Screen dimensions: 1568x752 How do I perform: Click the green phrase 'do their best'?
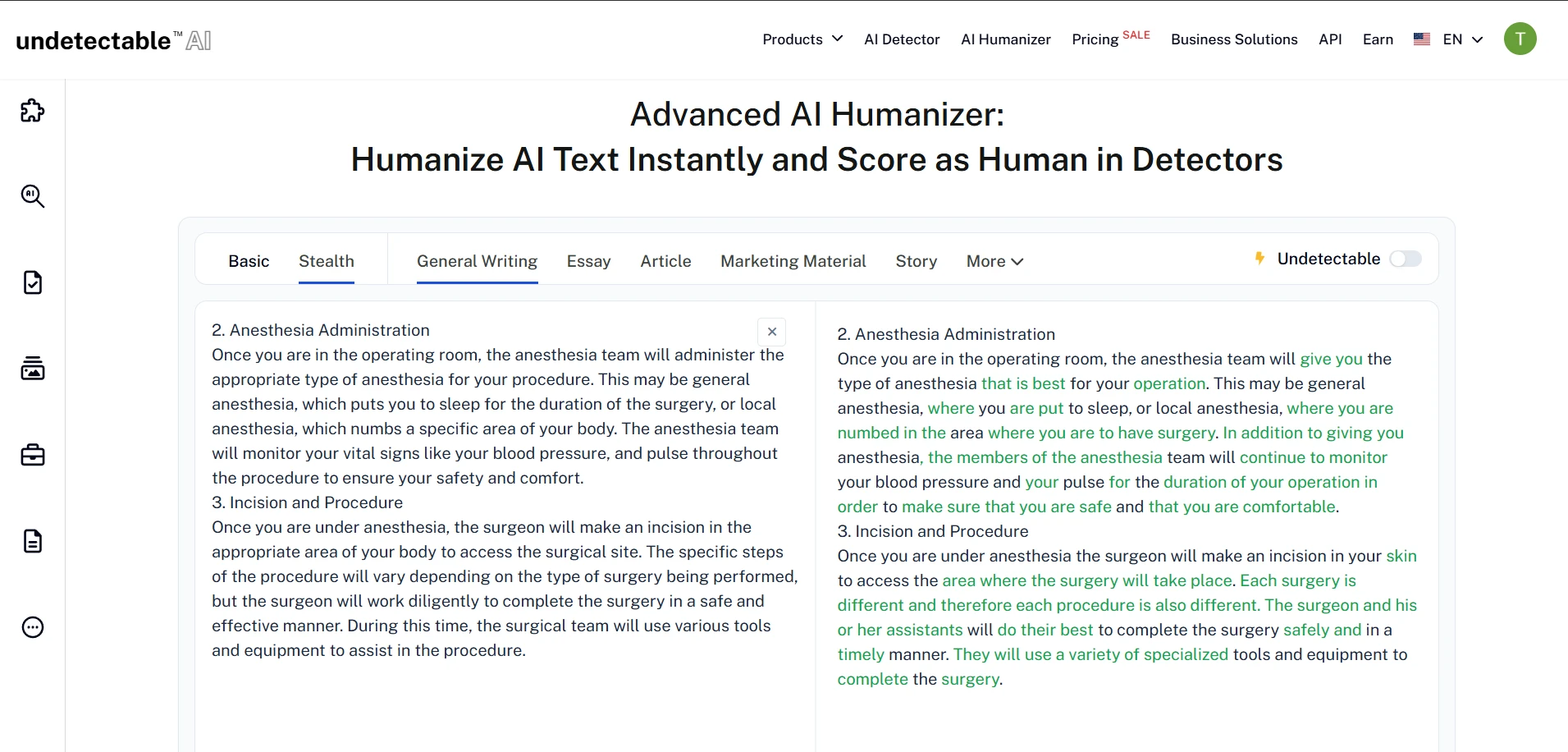pyautogui.click(x=1045, y=630)
